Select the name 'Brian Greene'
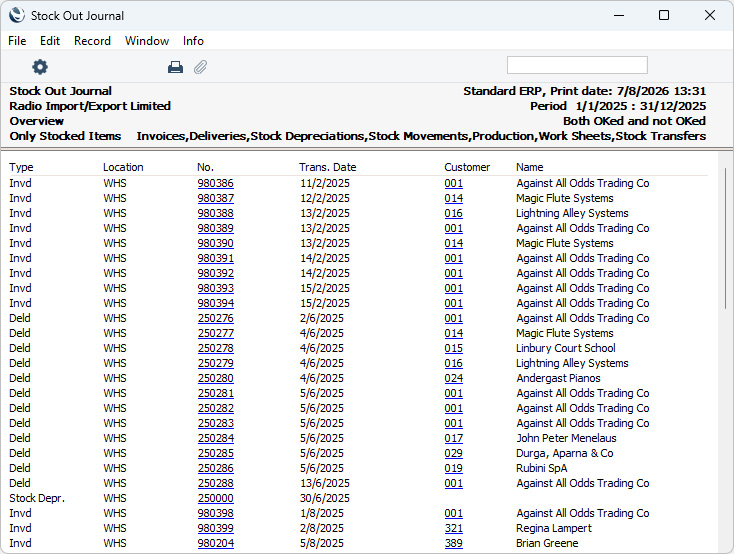 click(547, 543)
